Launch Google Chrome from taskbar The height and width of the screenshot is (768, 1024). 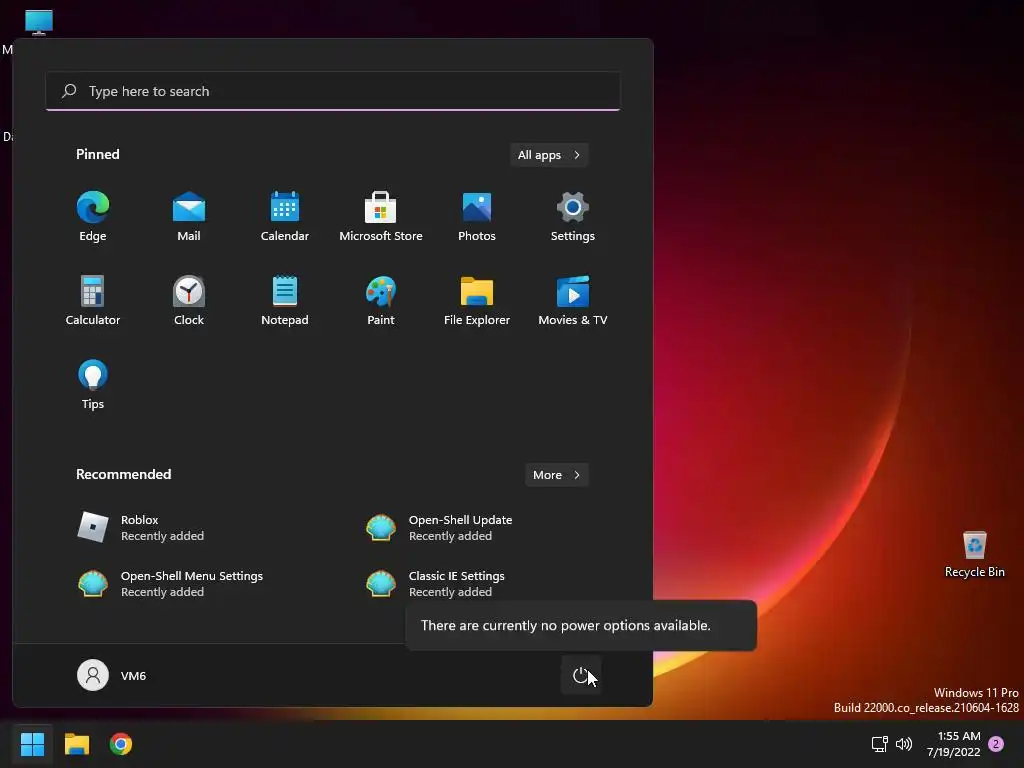point(121,744)
